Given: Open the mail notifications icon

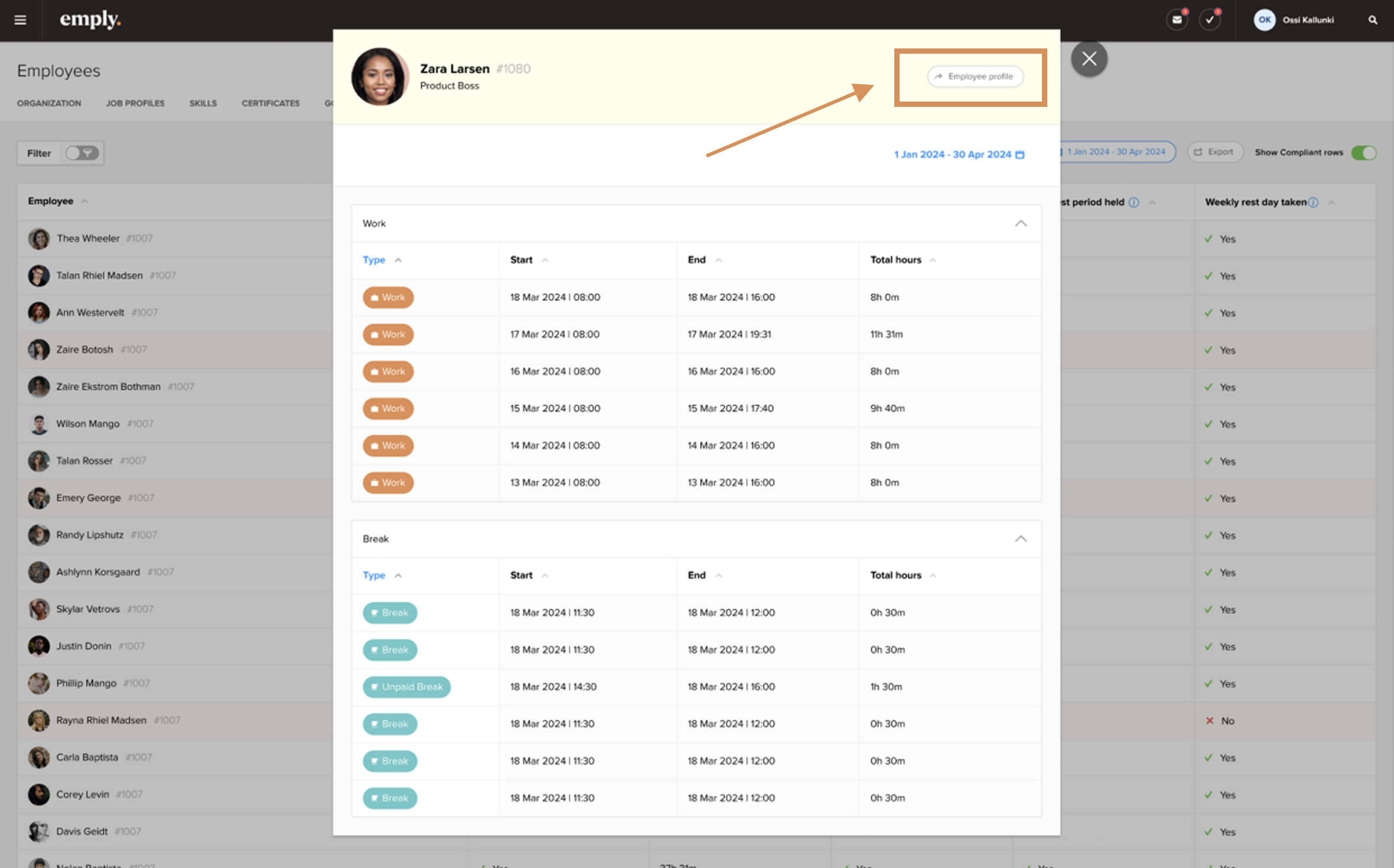Looking at the screenshot, I should coord(1177,20).
